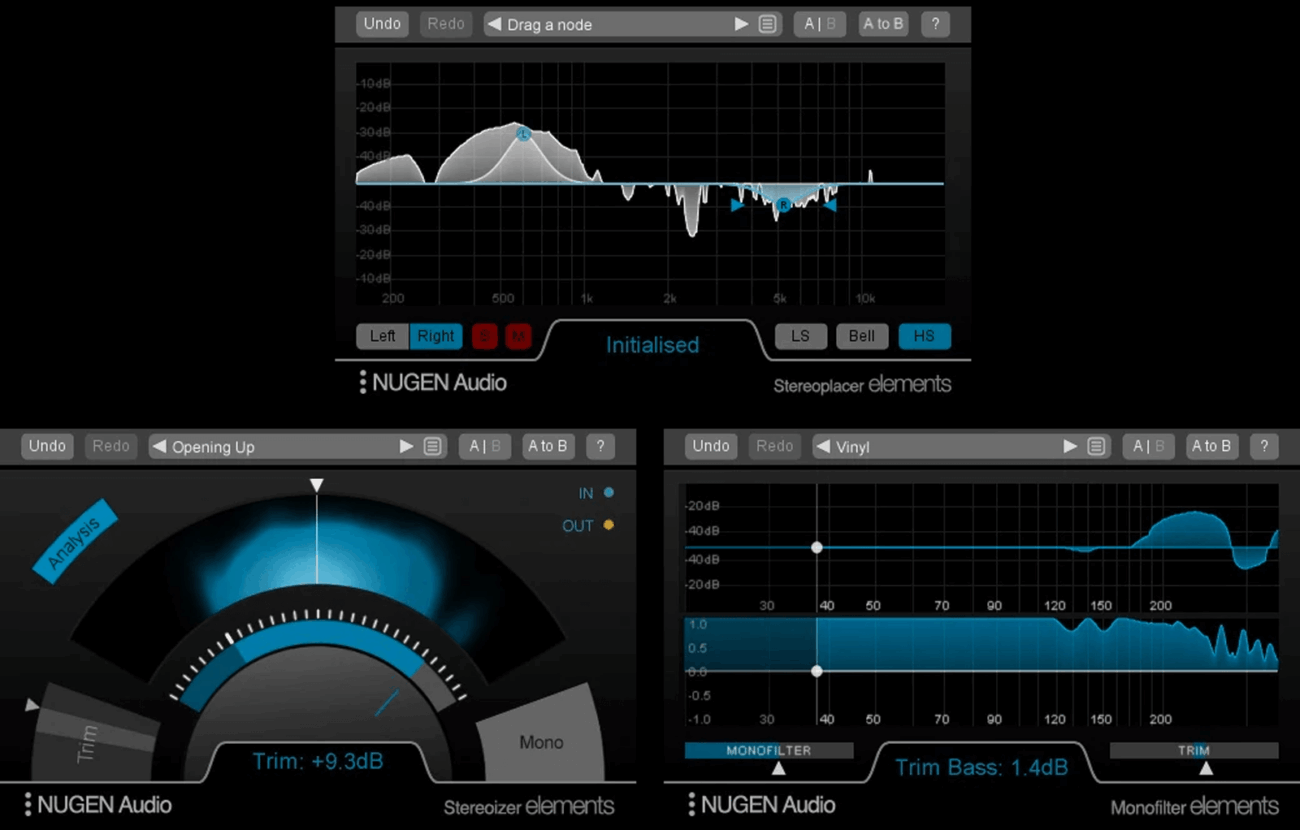Screen dimensions: 1300x830
Task: Toggle the A|B compare switch in Monofilter
Action: coord(1149,446)
